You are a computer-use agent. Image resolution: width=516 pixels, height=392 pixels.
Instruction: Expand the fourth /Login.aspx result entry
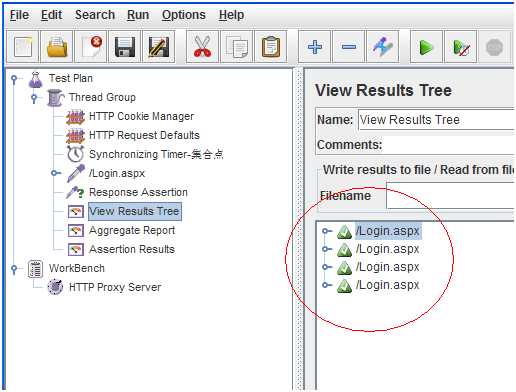(x=327, y=285)
